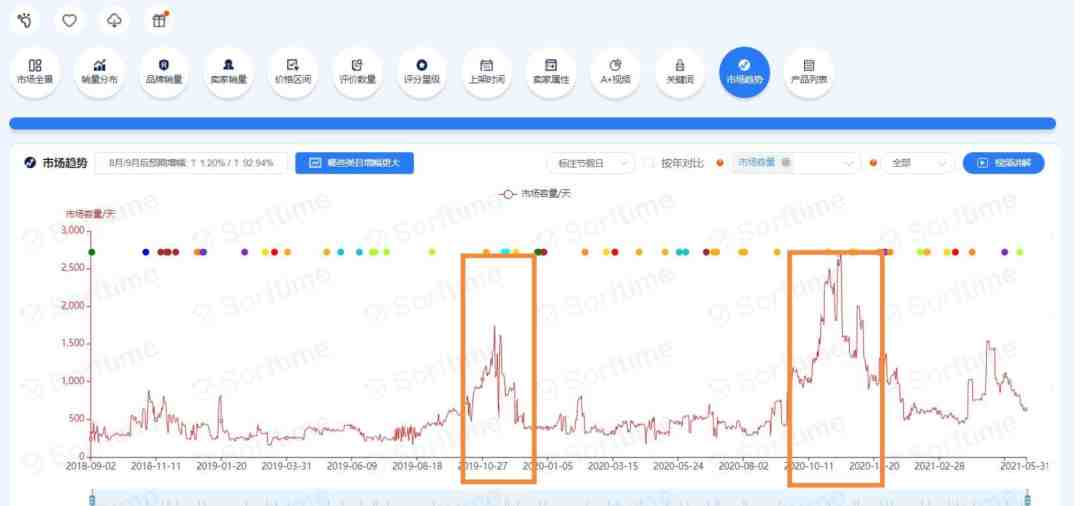Click the 市场趋势 panel title icon
The width and height of the screenshot is (1080, 506).
point(30,163)
